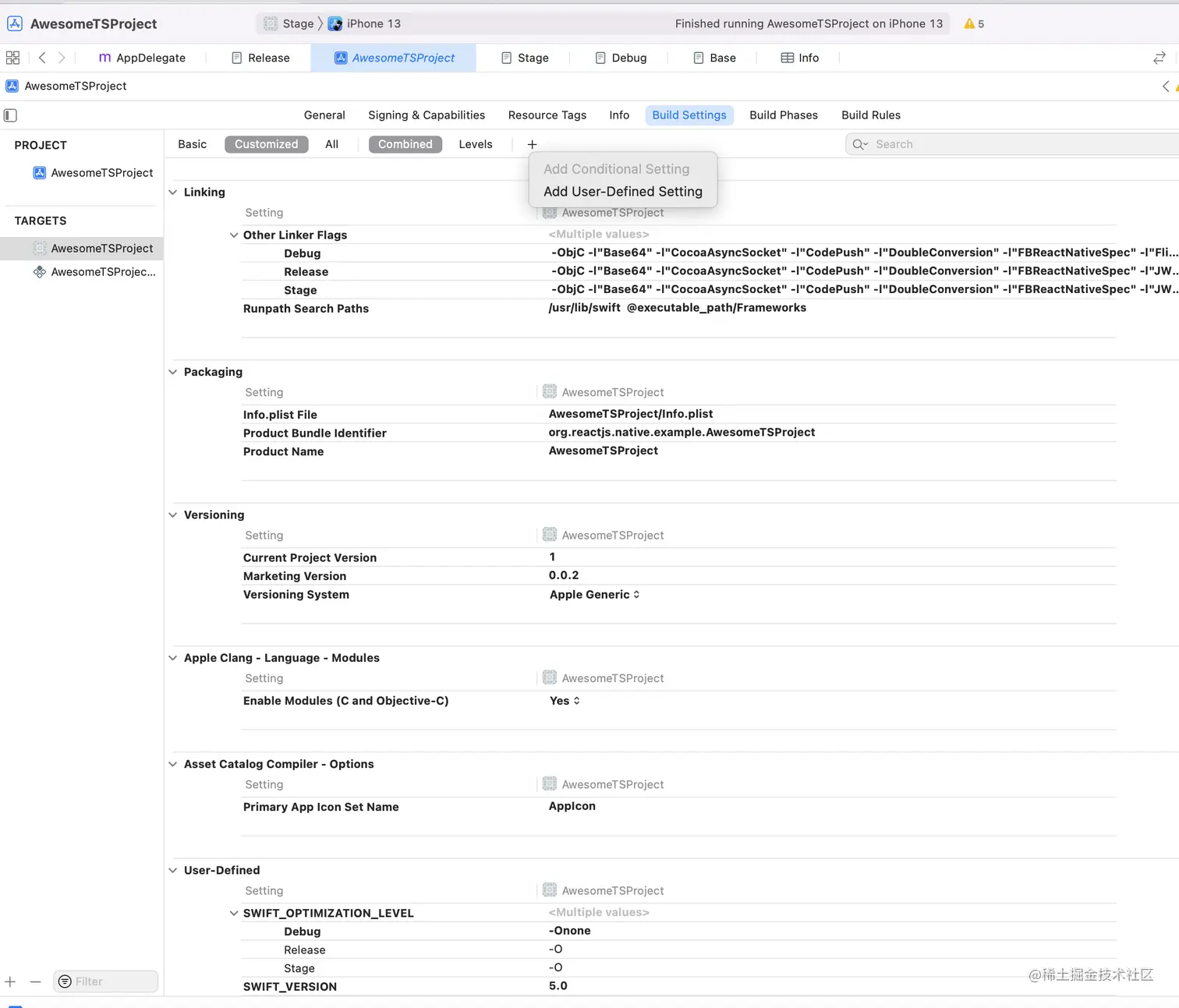The height and width of the screenshot is (1008, 1179).
Task: Click the related items grid icon
Action: pyautogui.click(x=12, y=58)
